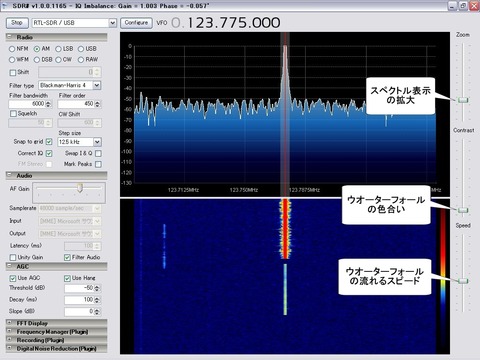Expand the Recording (Plugin) section
The image size is (480, 360).
[10, 340]
